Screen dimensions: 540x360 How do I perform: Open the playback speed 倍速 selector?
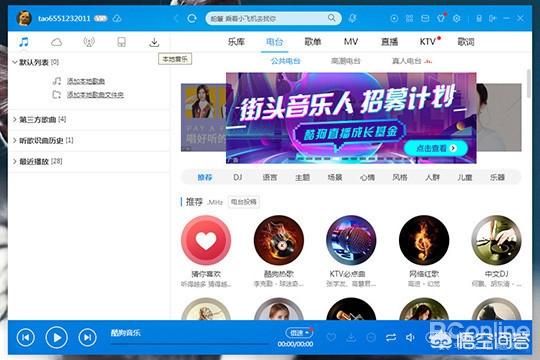point(299,332)
